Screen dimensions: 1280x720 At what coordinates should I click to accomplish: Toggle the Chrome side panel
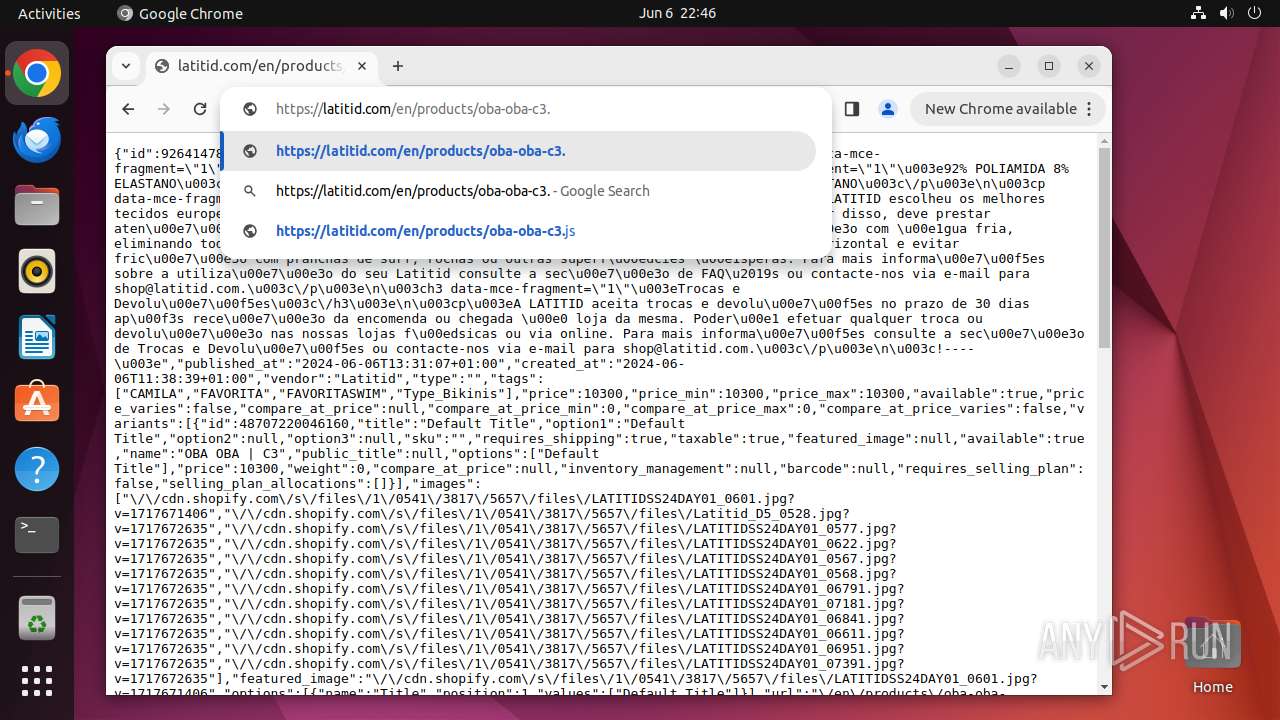click(852, 109)
